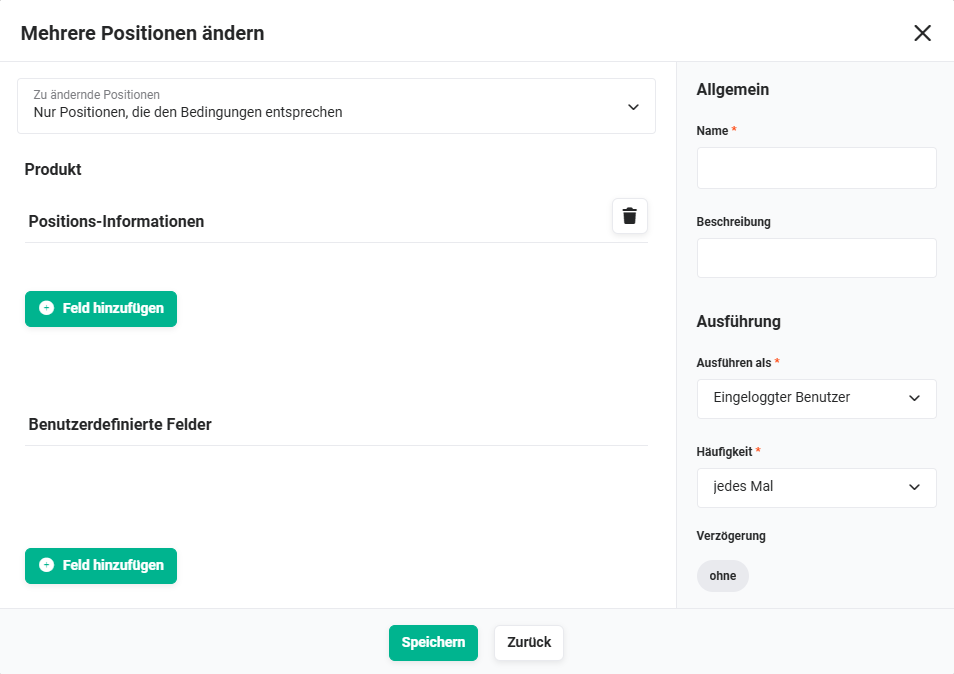This screenshot has height=674, width=954.
Task: Click the Produkt section label
Action: click(x=53, y=169)
